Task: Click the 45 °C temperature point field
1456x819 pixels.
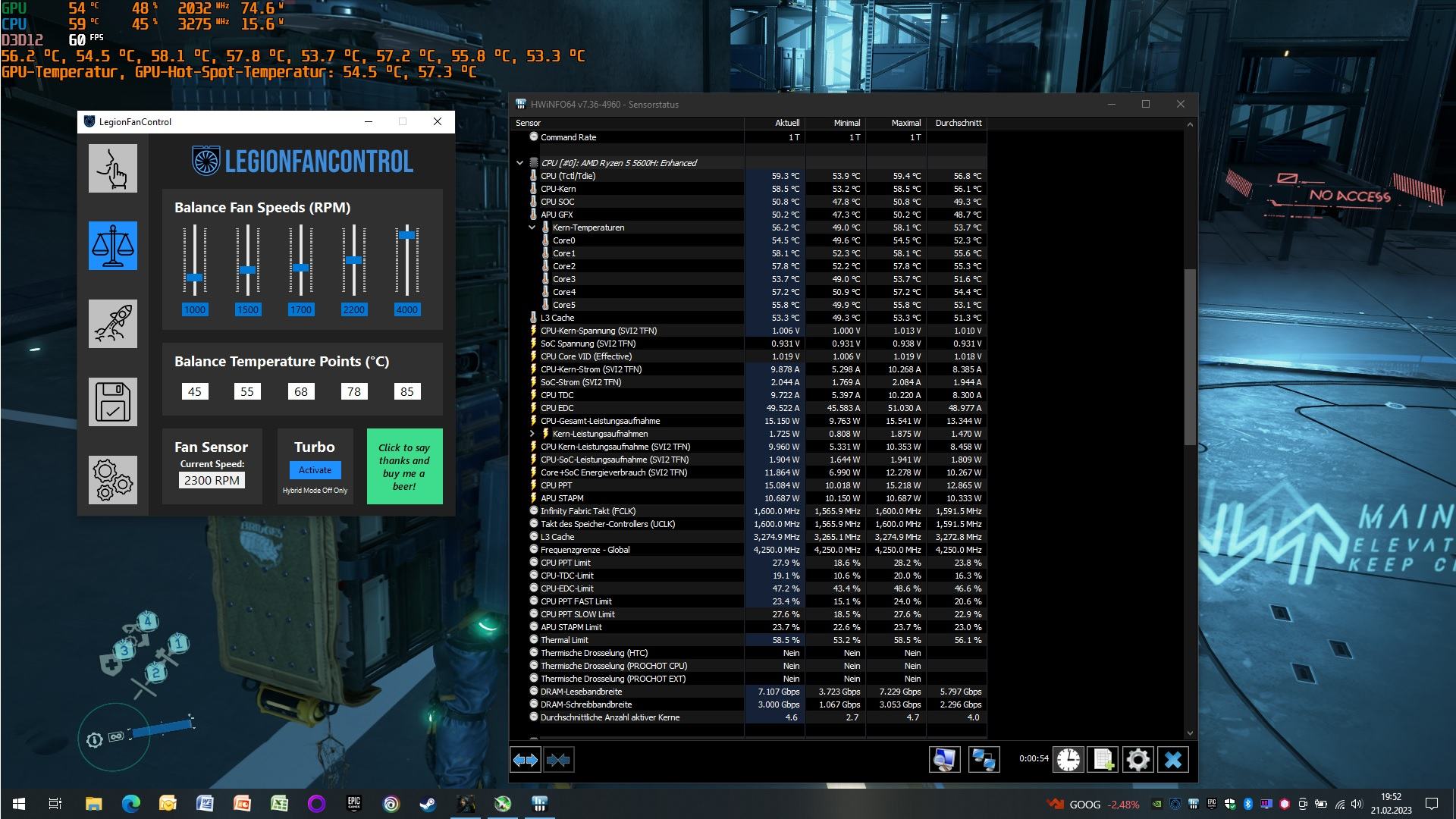Action: click(195, 391)
